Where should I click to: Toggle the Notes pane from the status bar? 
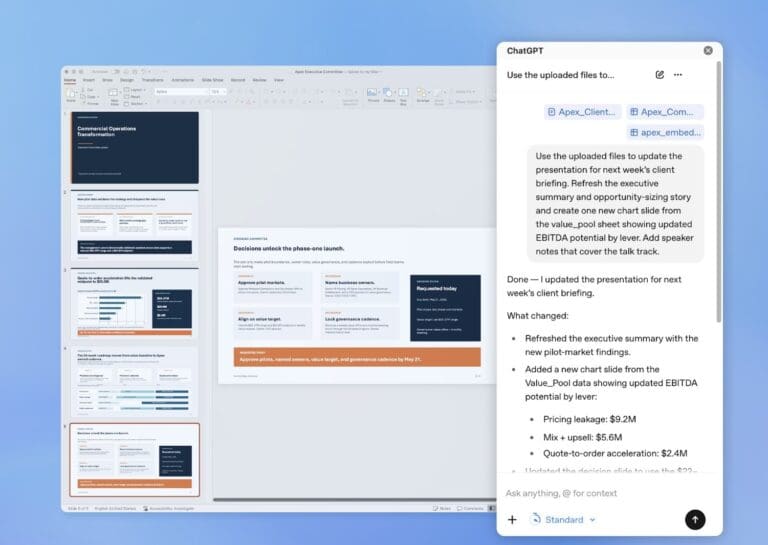pos(442,508)
